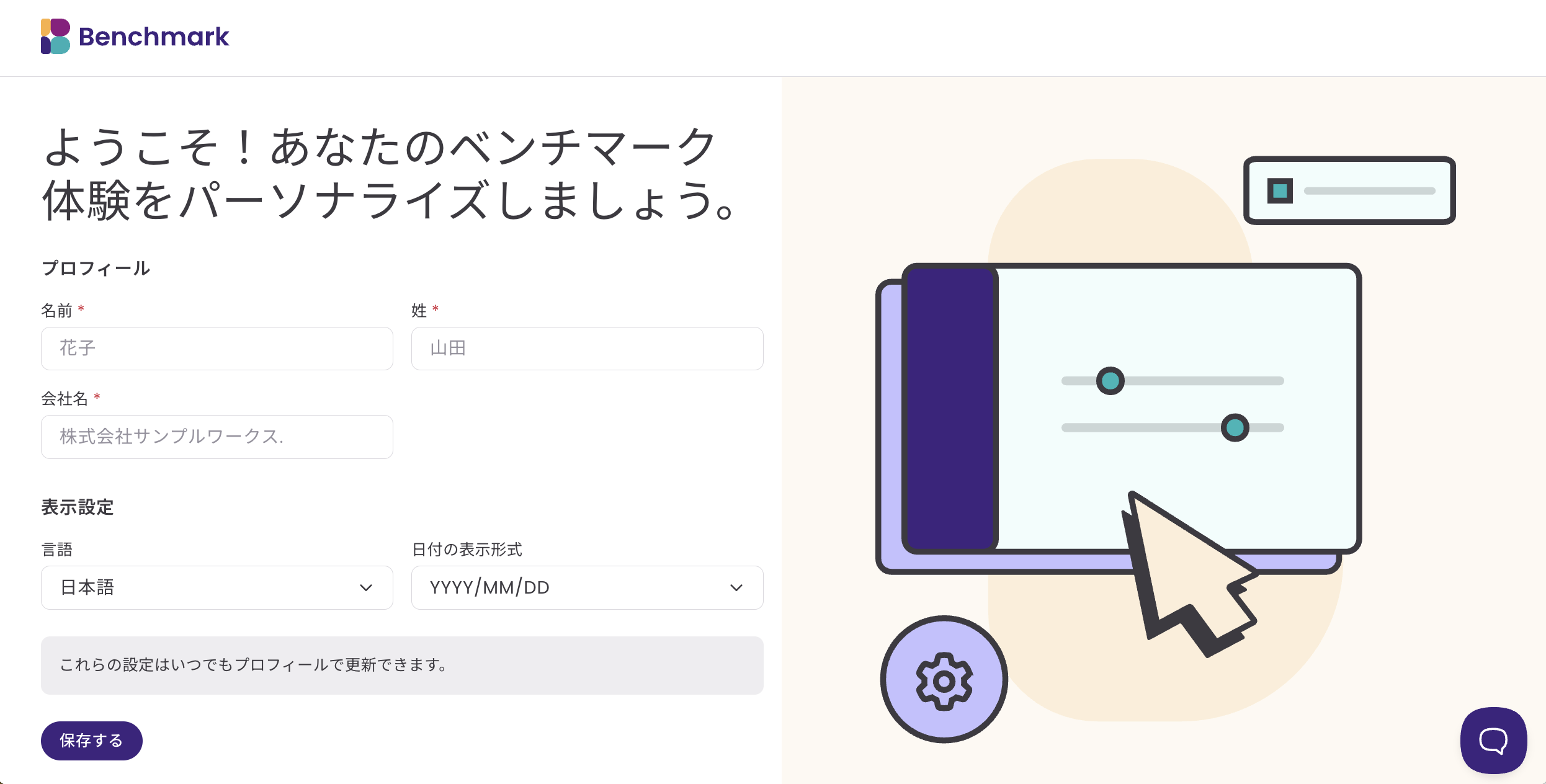Viewport: 1546px width, 784px height.
Task: Click the chevron arrow beside 日本語
Action: coord(366,587)
